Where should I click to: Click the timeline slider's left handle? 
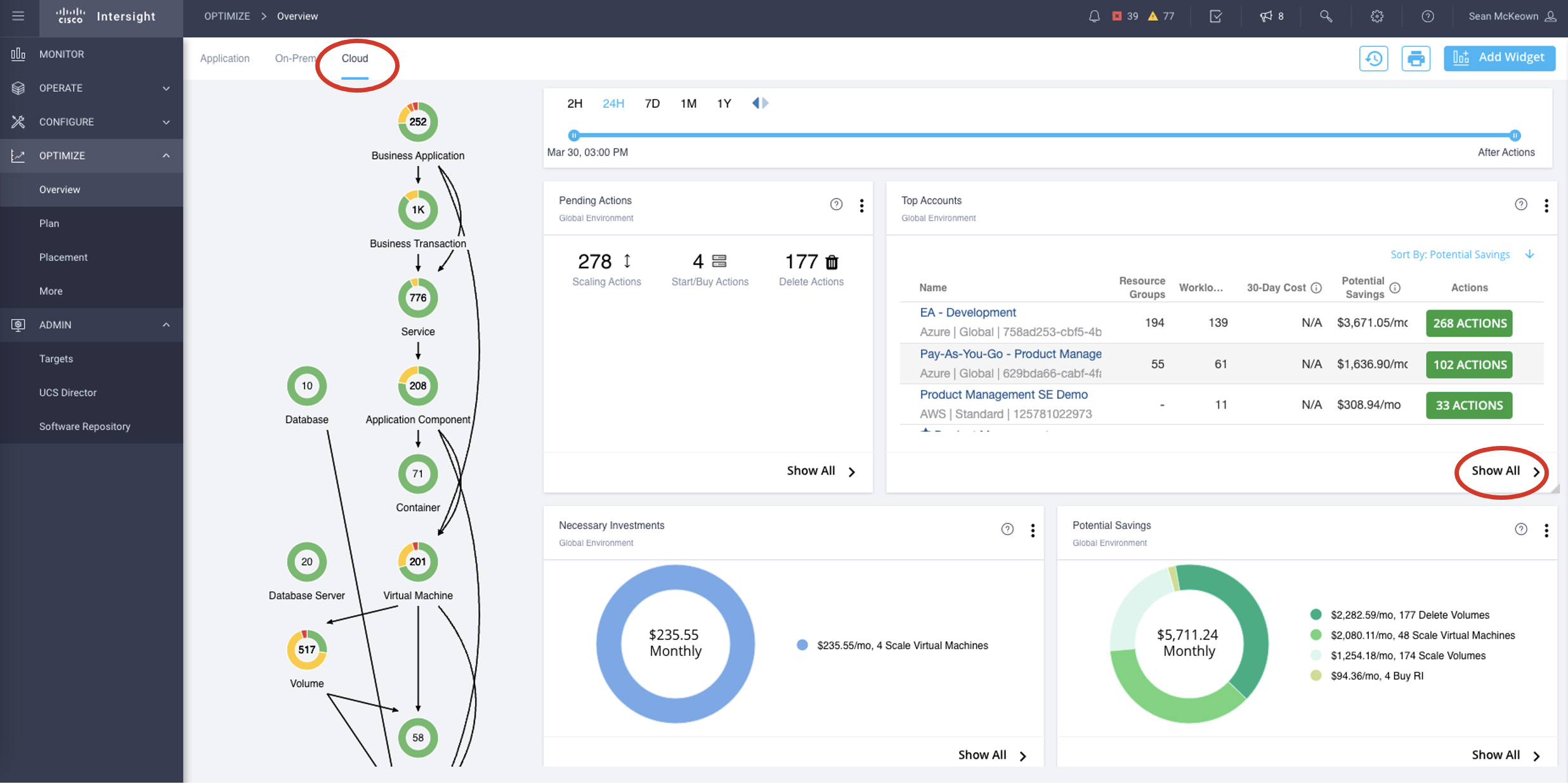click(574, 135)
